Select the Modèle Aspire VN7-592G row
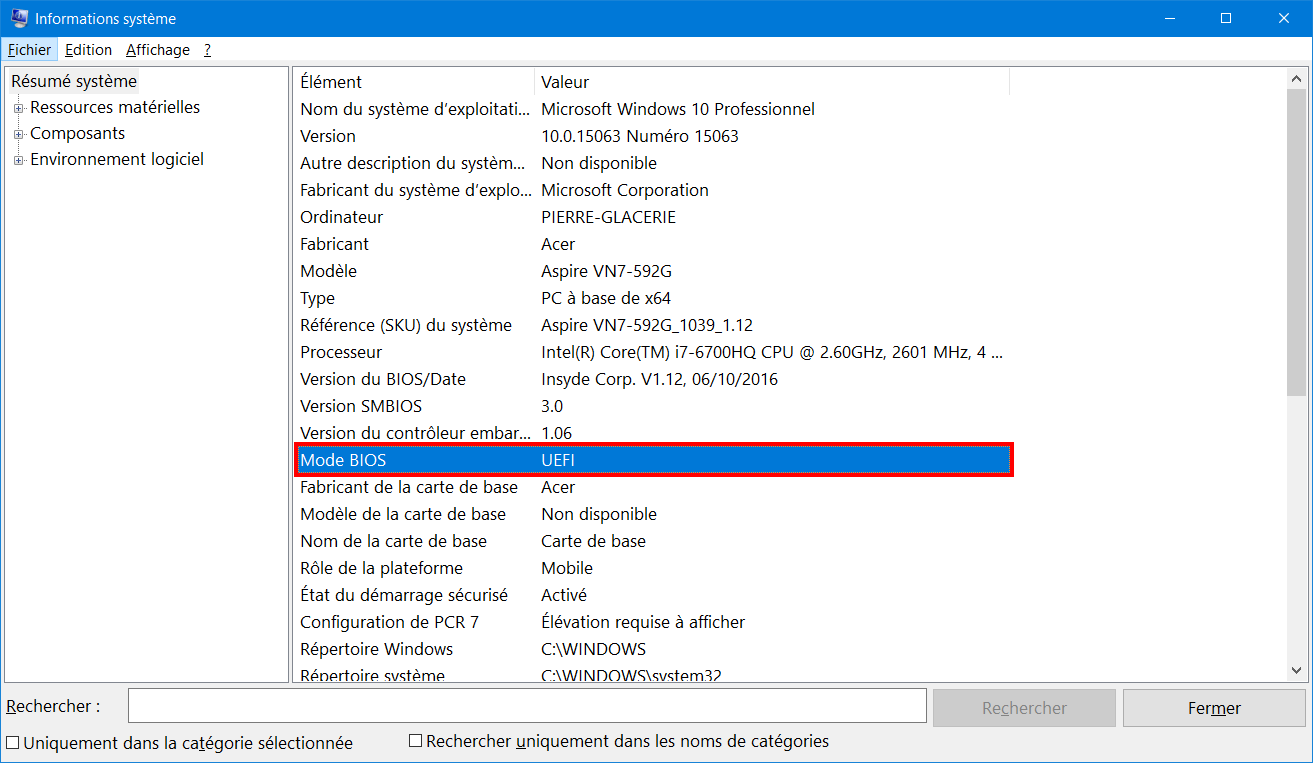Image resolution: width=1313 pixels, height=763 pixels. click(652, 271)
